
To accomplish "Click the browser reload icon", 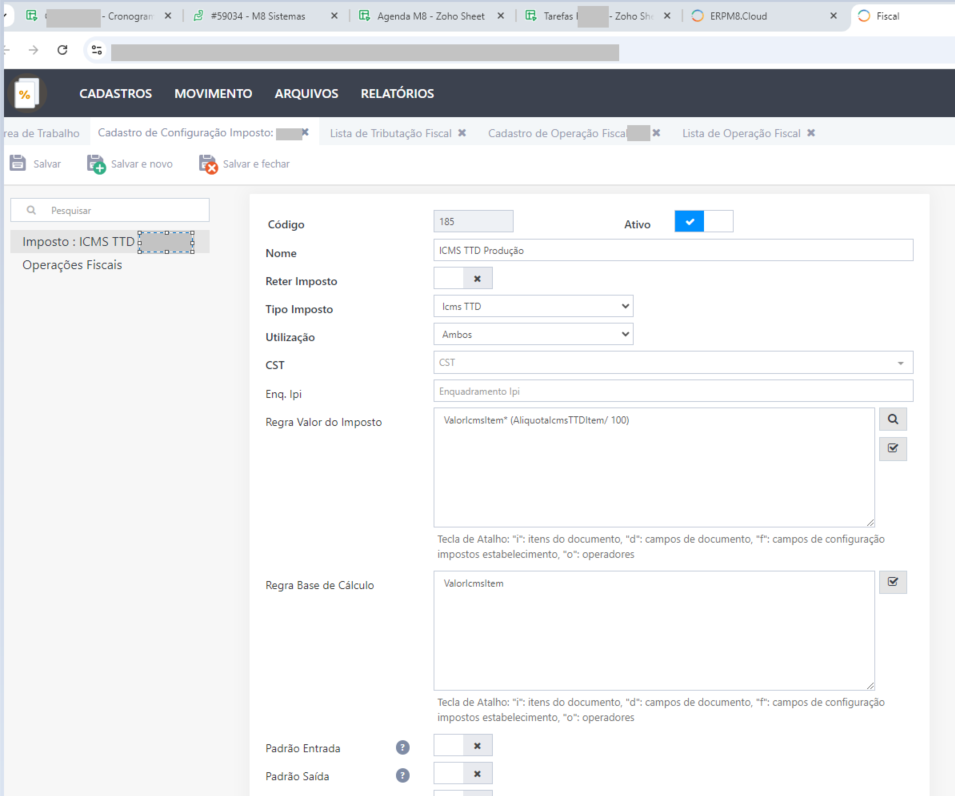I will point(62,50).
